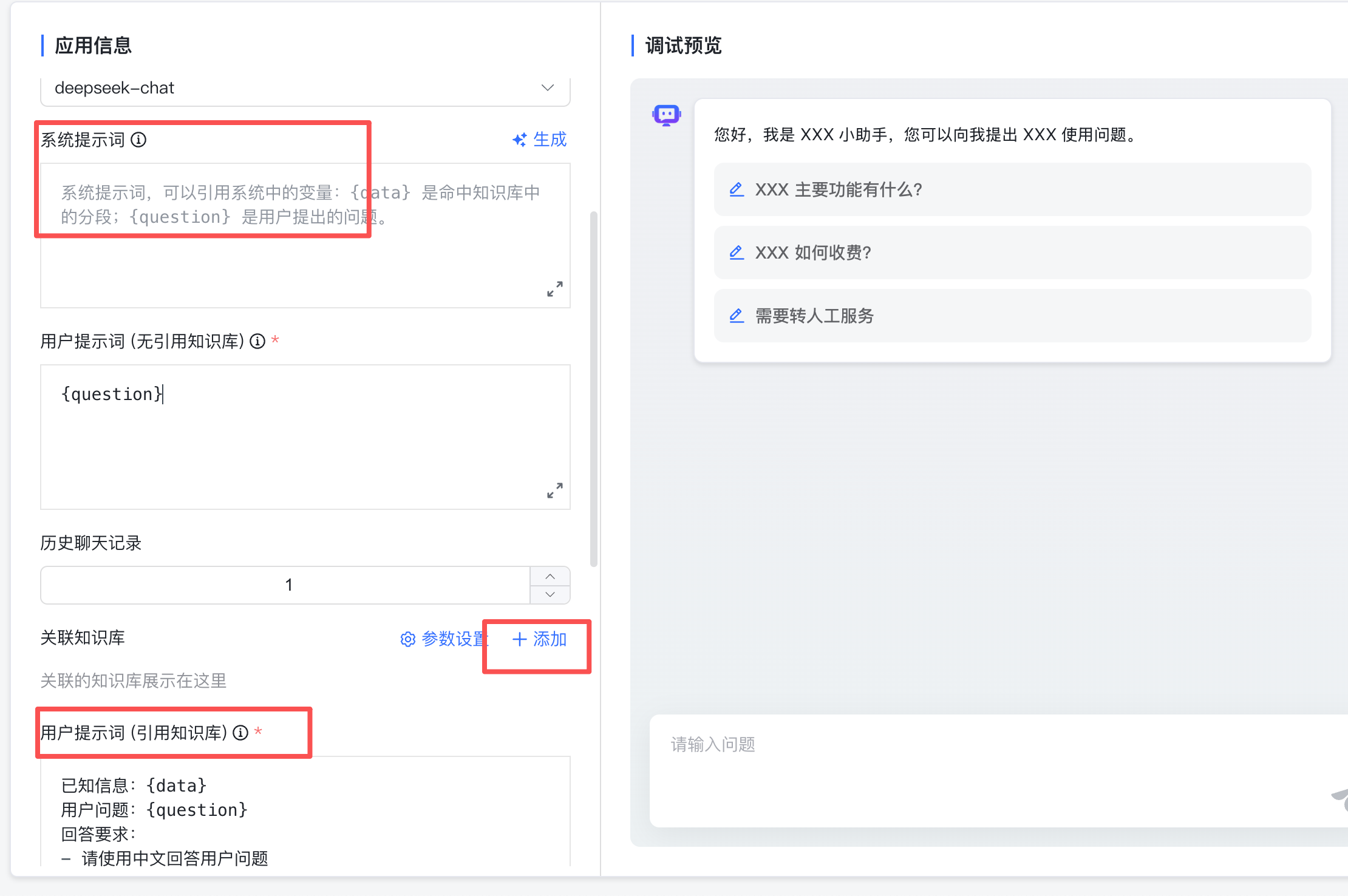Click the chatbot avatar icon
The image size is (1348, 896).
point(666,115)
